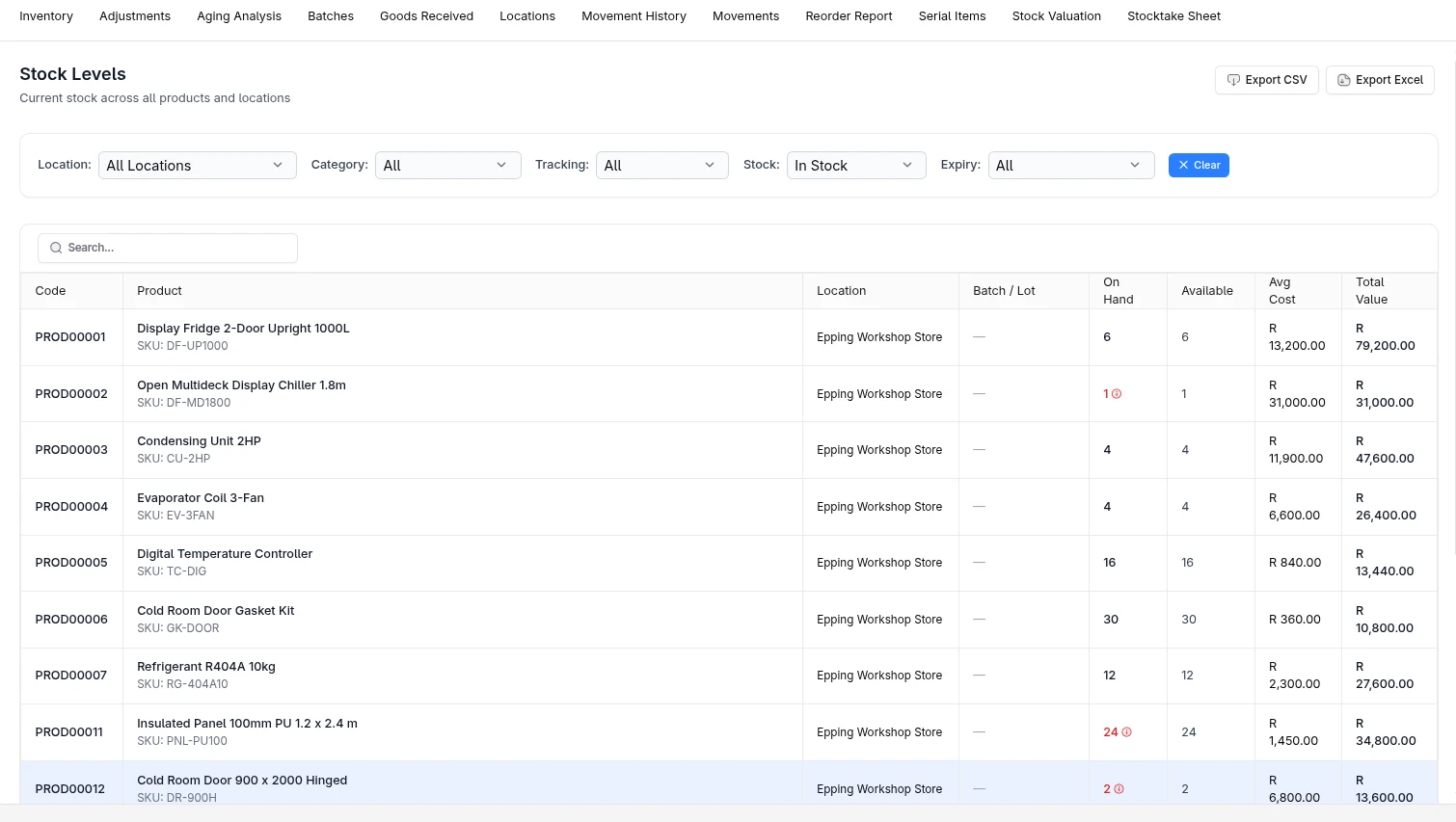Open the Adjustments tab

pos(135,16)
